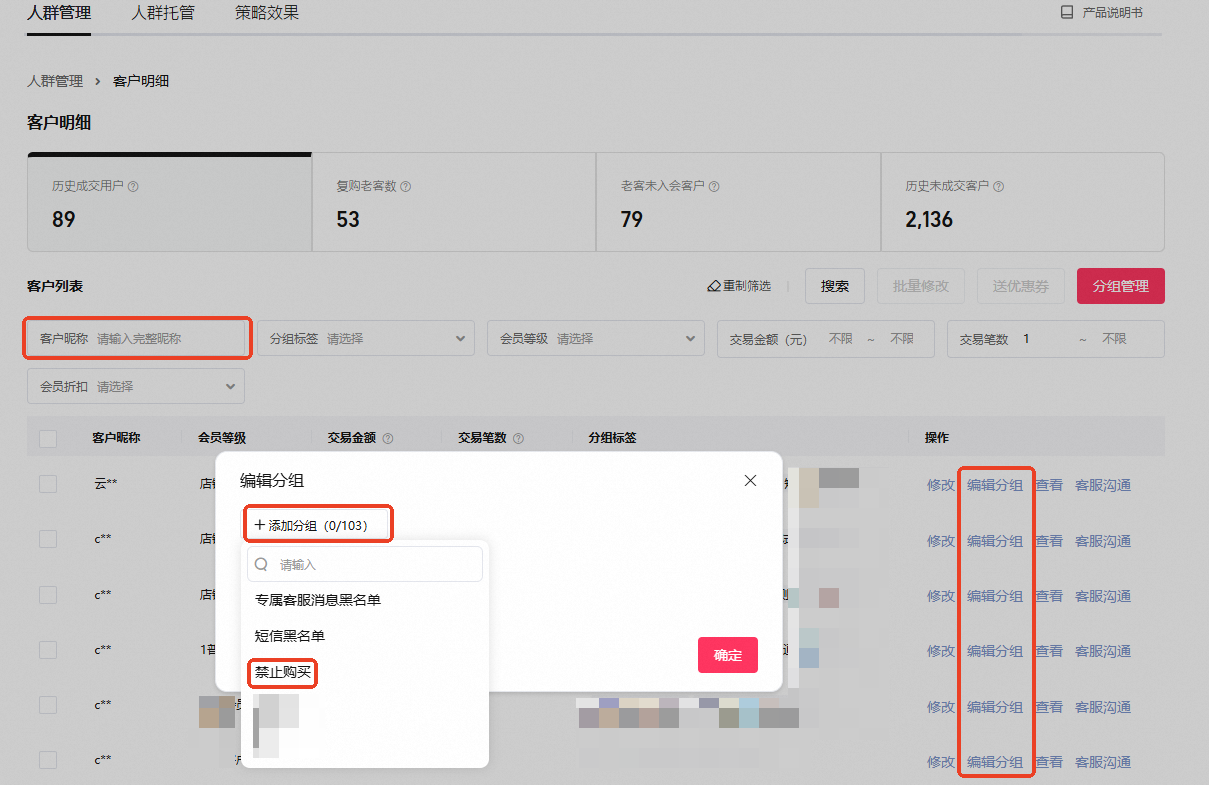Expand the 分组标签 dropdown
Image resolution: width=1209 pixels, height=785 pixels.
[366, 339]
